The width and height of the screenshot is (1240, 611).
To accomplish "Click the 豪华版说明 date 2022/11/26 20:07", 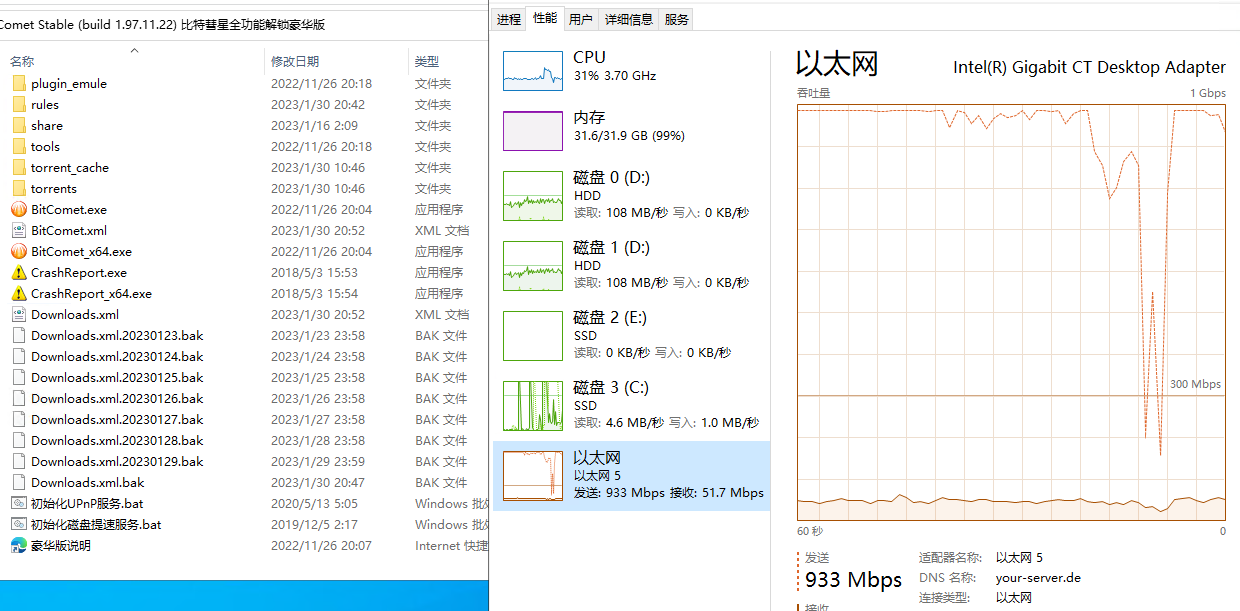I will pos(321,546).
